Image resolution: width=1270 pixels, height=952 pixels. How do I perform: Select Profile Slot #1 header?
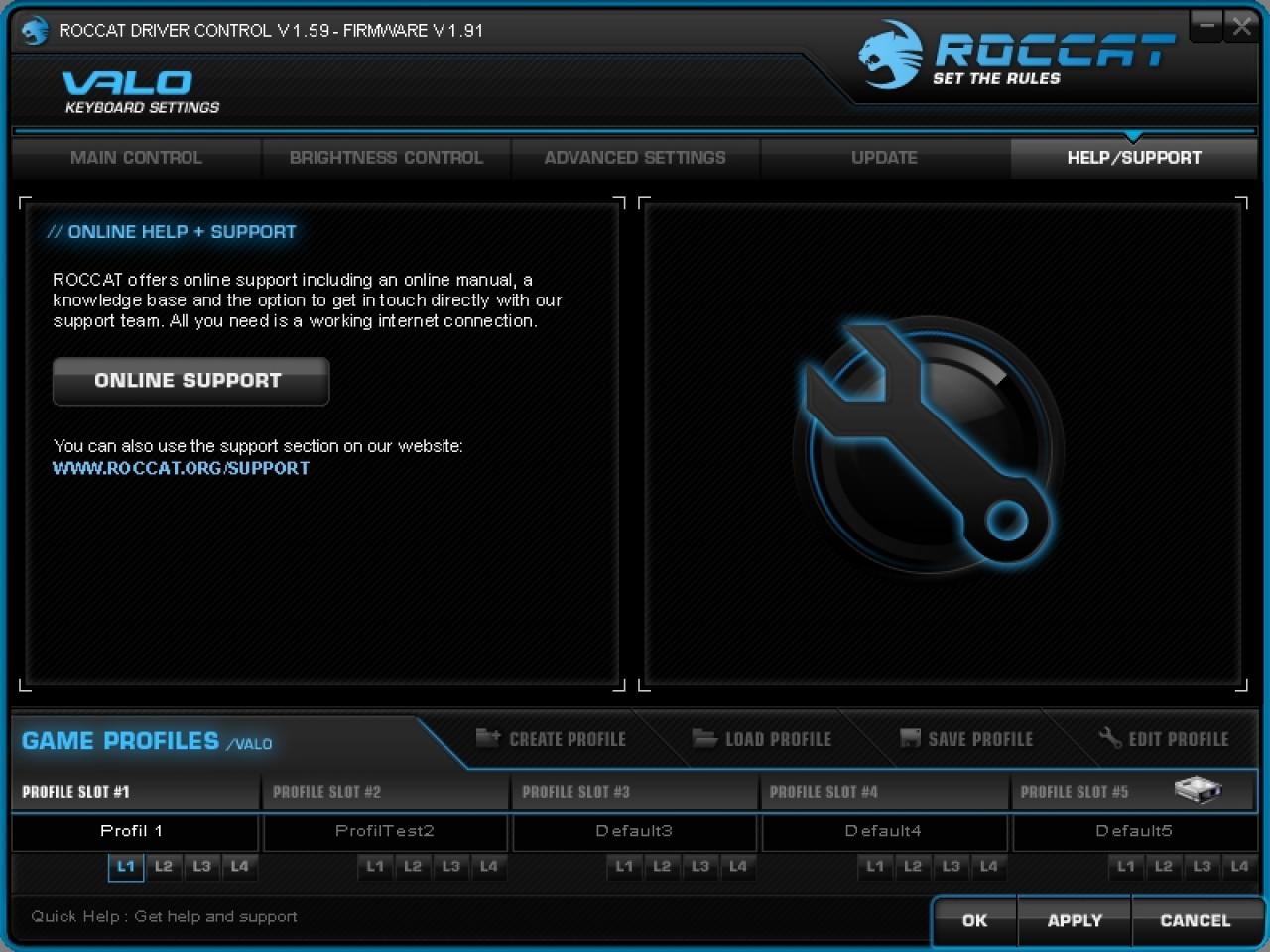[135, 792]
